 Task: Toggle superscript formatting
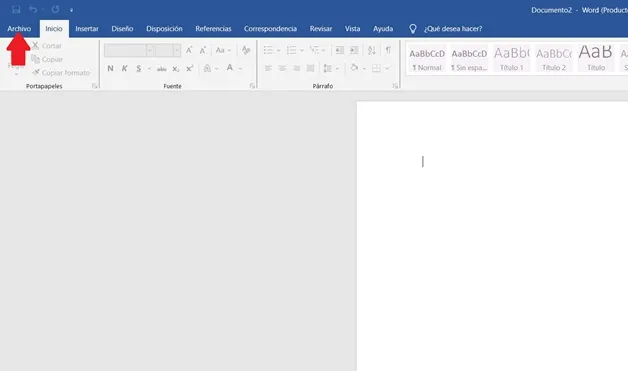point(189,69)
